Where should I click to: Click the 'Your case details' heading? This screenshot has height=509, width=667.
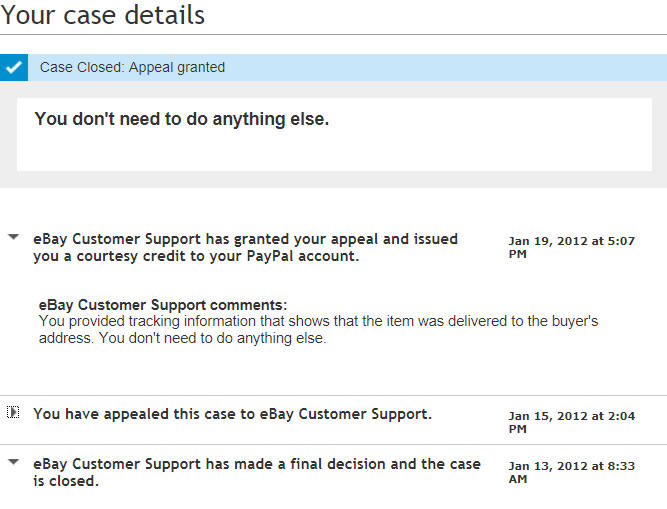click(103, 16)
